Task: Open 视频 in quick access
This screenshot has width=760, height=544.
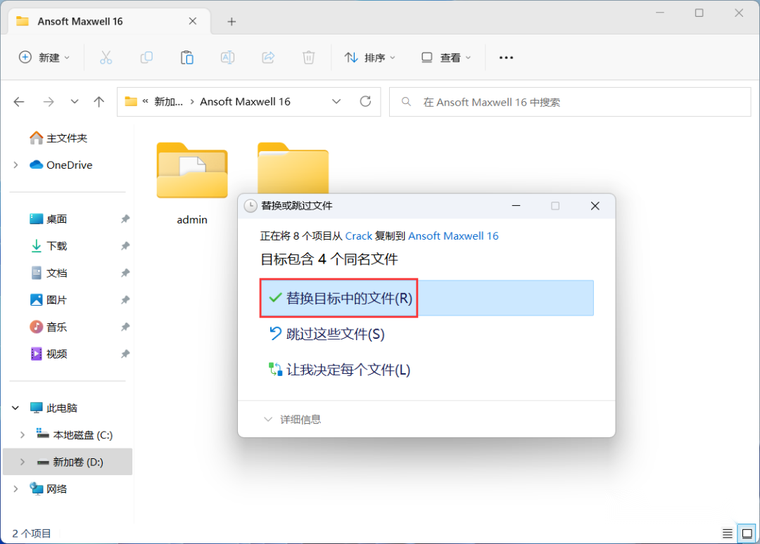Action: click(x=48, y=354)
